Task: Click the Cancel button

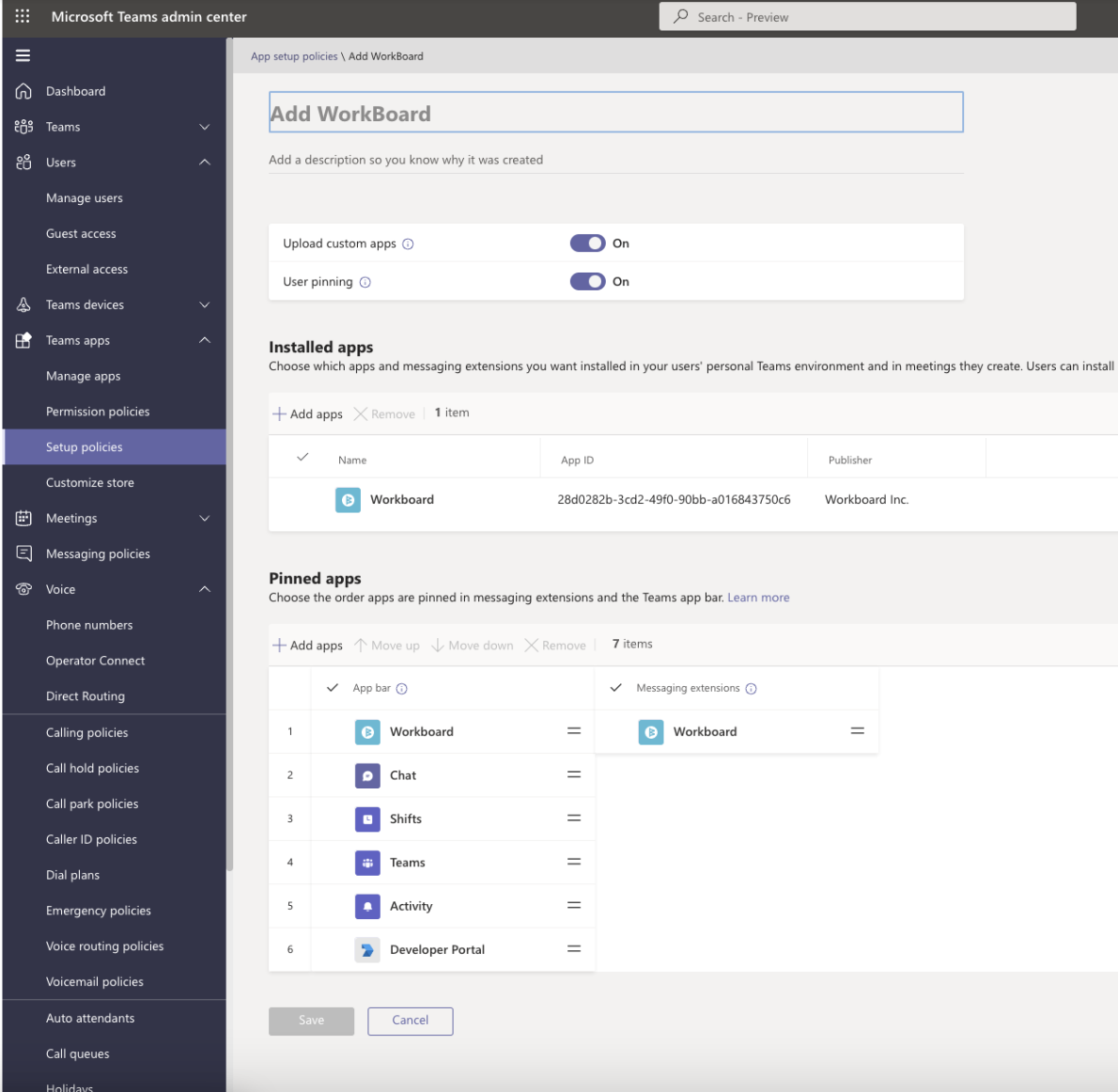Action: [410, 1021]
